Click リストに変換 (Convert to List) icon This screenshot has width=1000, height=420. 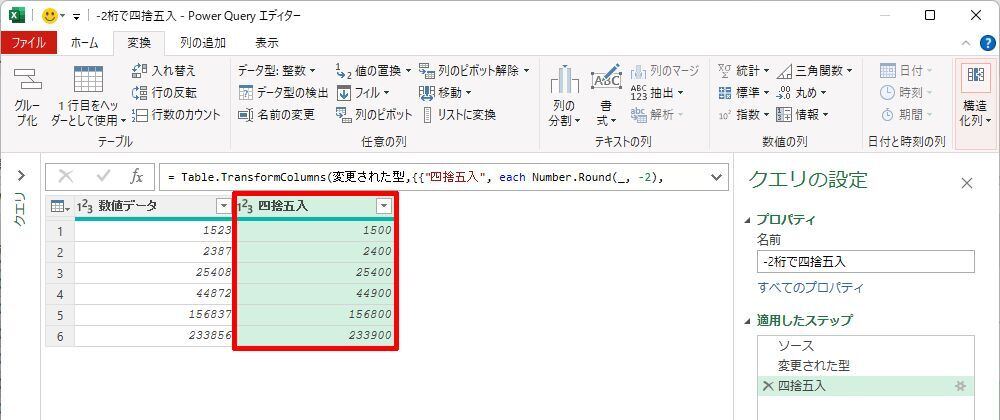428,115
